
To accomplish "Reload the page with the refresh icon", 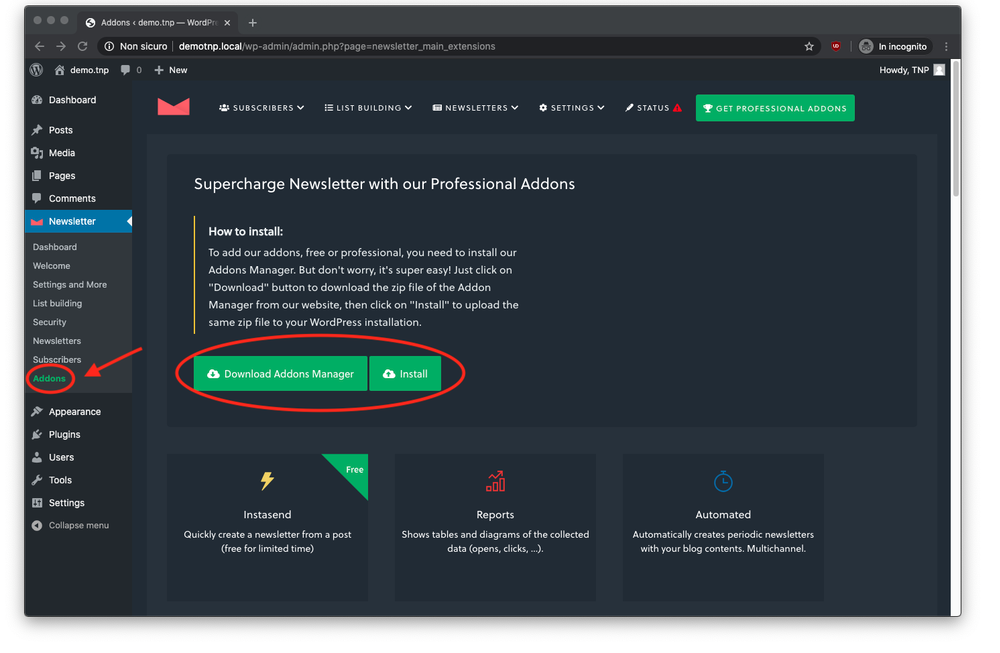I will (82, 47).
